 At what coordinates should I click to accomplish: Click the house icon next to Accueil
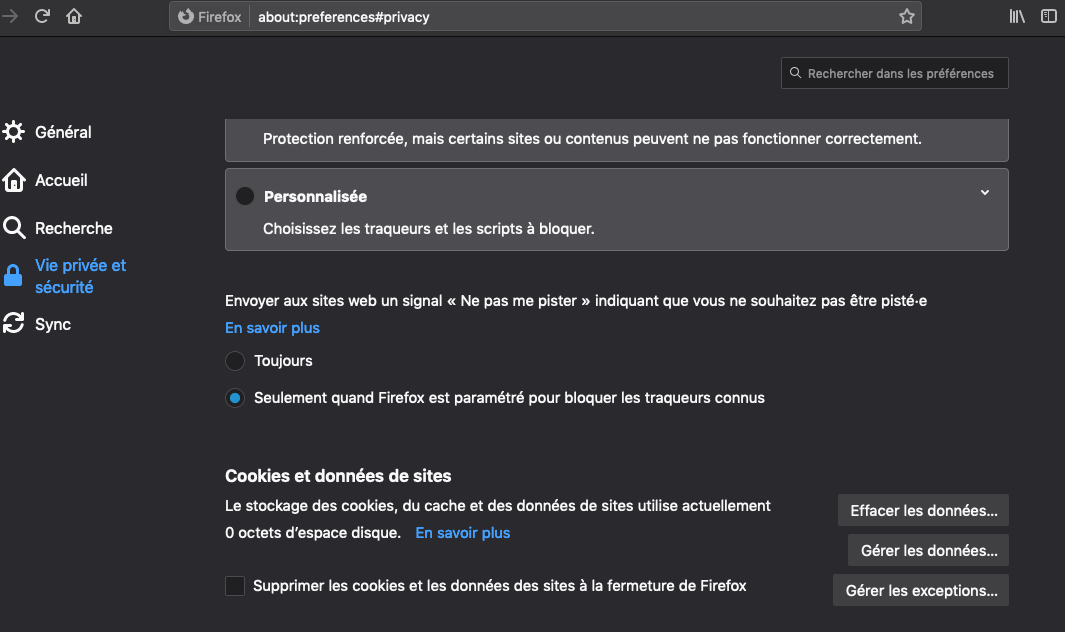point(14,180)
